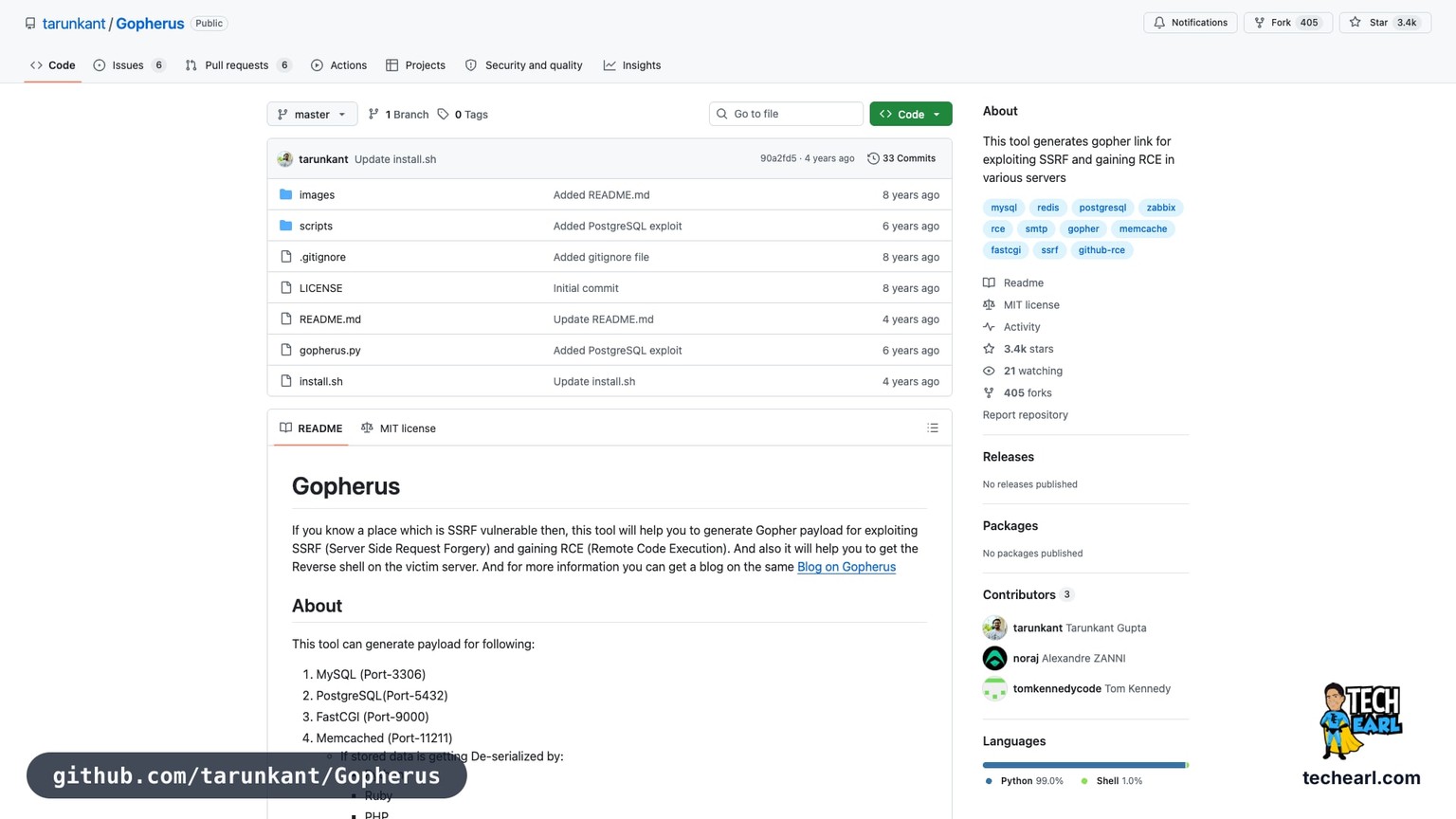Open commit hash 90a2fd5
Image resolution: width=1456 pixels, height=819 pixels.
pos(778,158)
